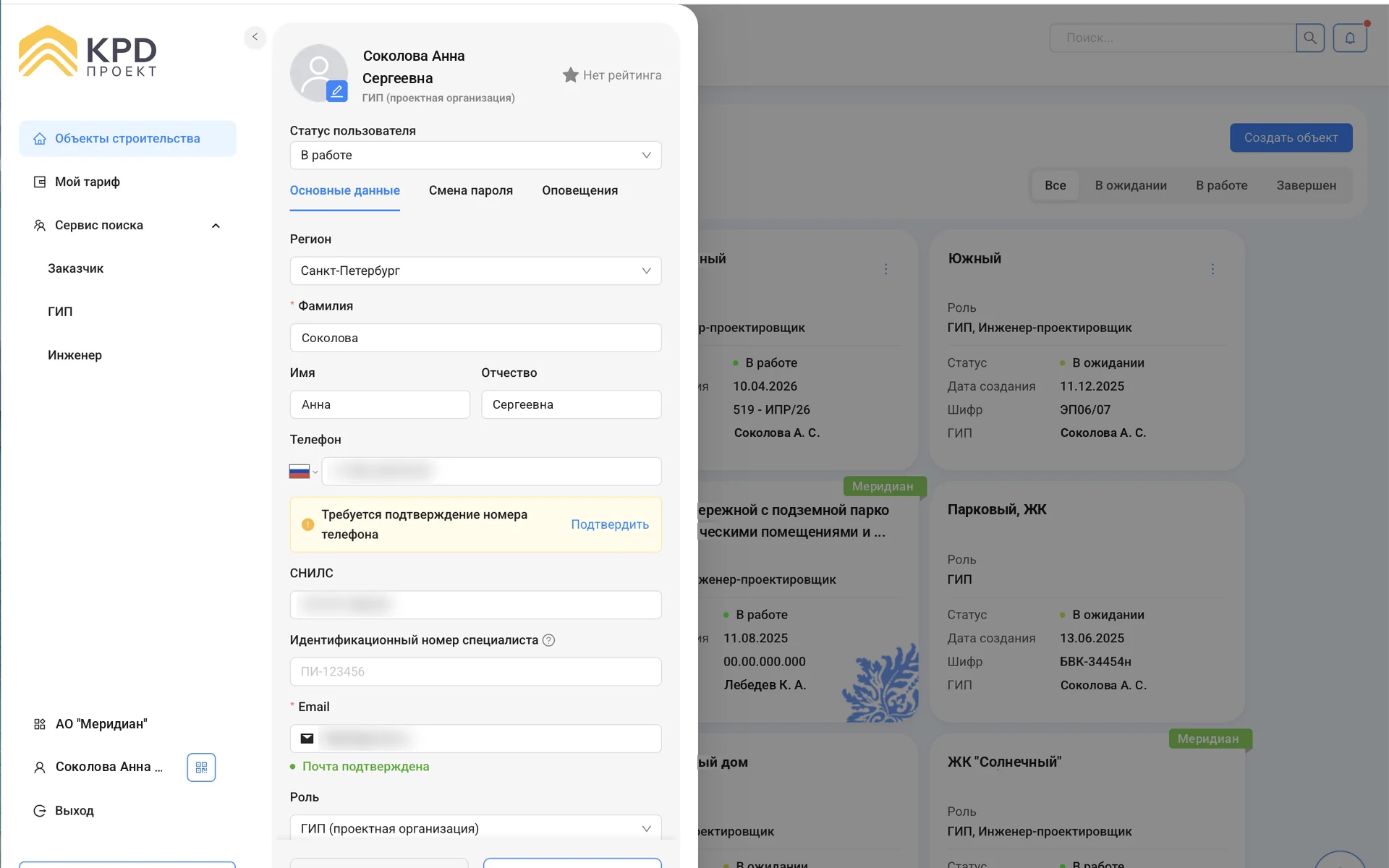Open the three-dot menu on Южный card
The image size is (1389, 868).
pyautogui.click(x=1212, y=269)
